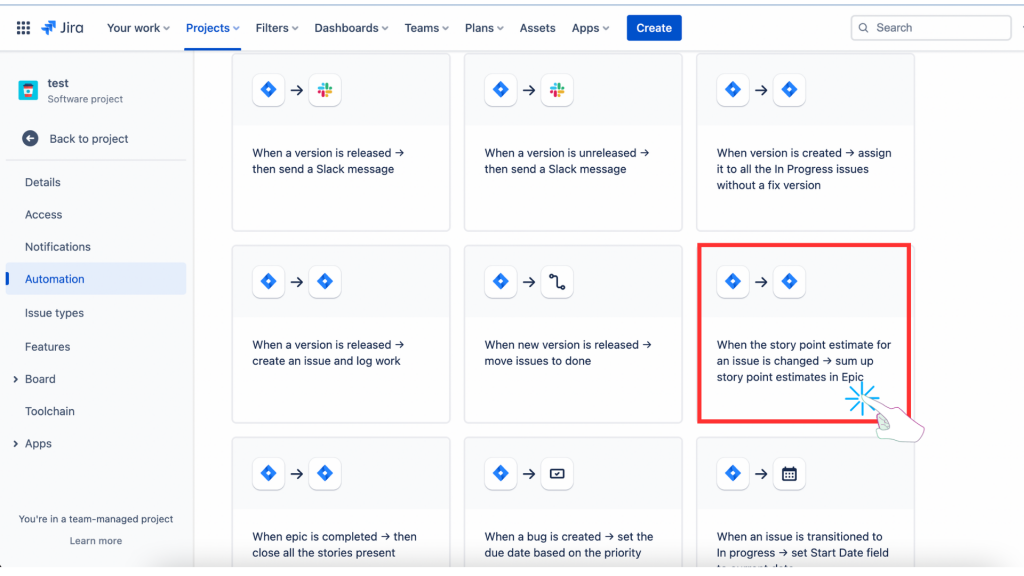Open Toolchain in sidebar
This screenshot has width=1024, height=576.
click(x=50, y=411)
